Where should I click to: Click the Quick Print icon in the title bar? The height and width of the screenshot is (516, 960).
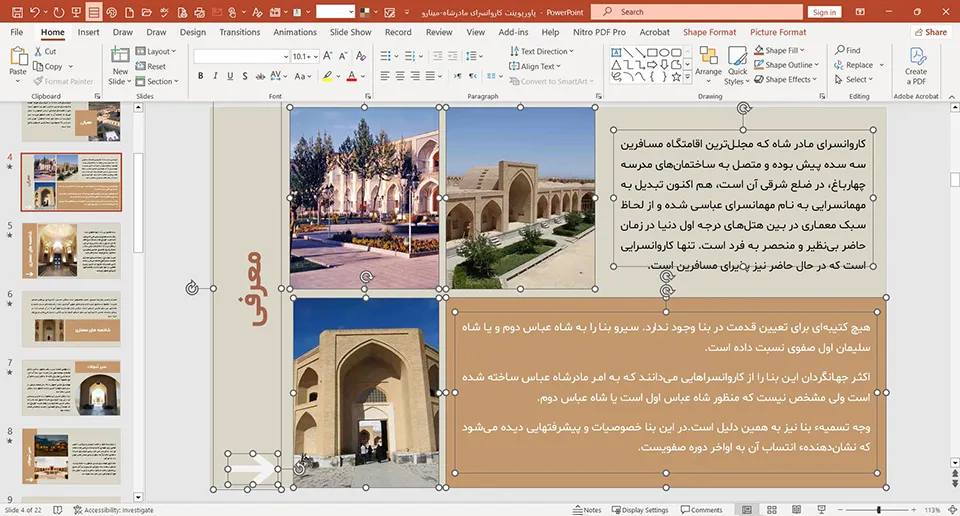point(200,12)
